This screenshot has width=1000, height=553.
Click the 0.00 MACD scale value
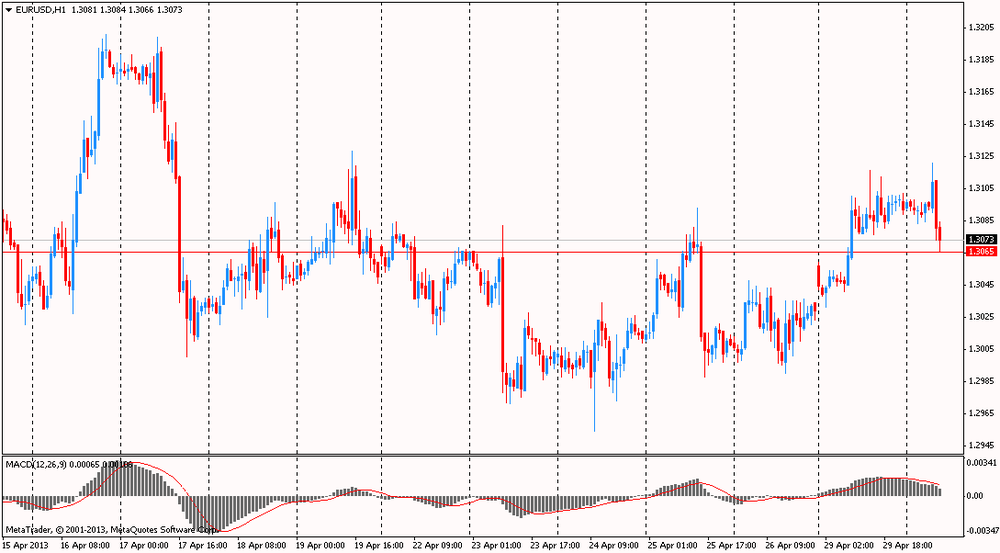pos(975,496)
